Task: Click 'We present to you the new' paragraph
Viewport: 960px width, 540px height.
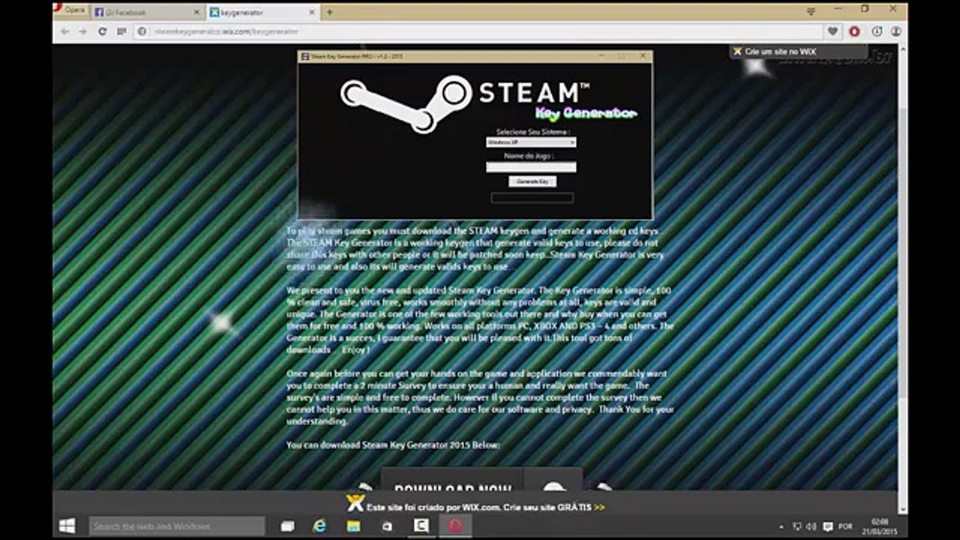Action: [x=480, y=320]
